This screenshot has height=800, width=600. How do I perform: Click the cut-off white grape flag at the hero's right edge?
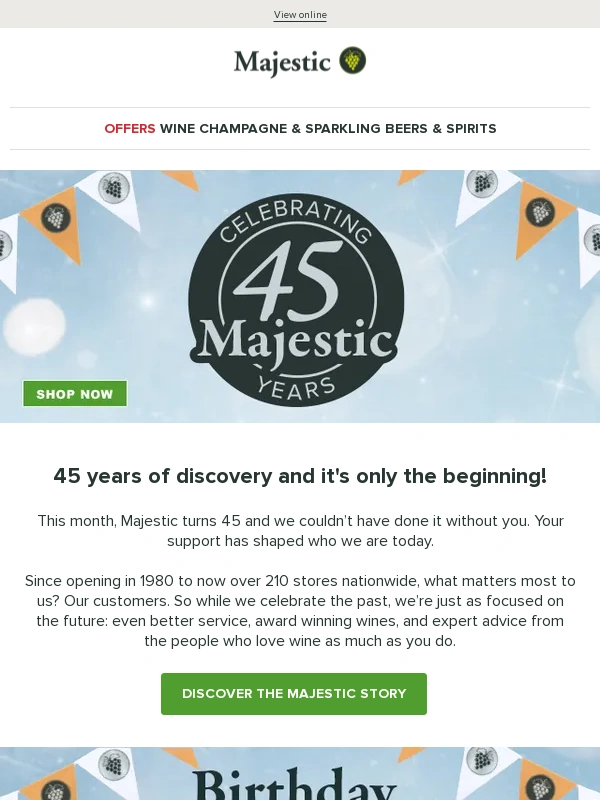[x=590, y=244]
